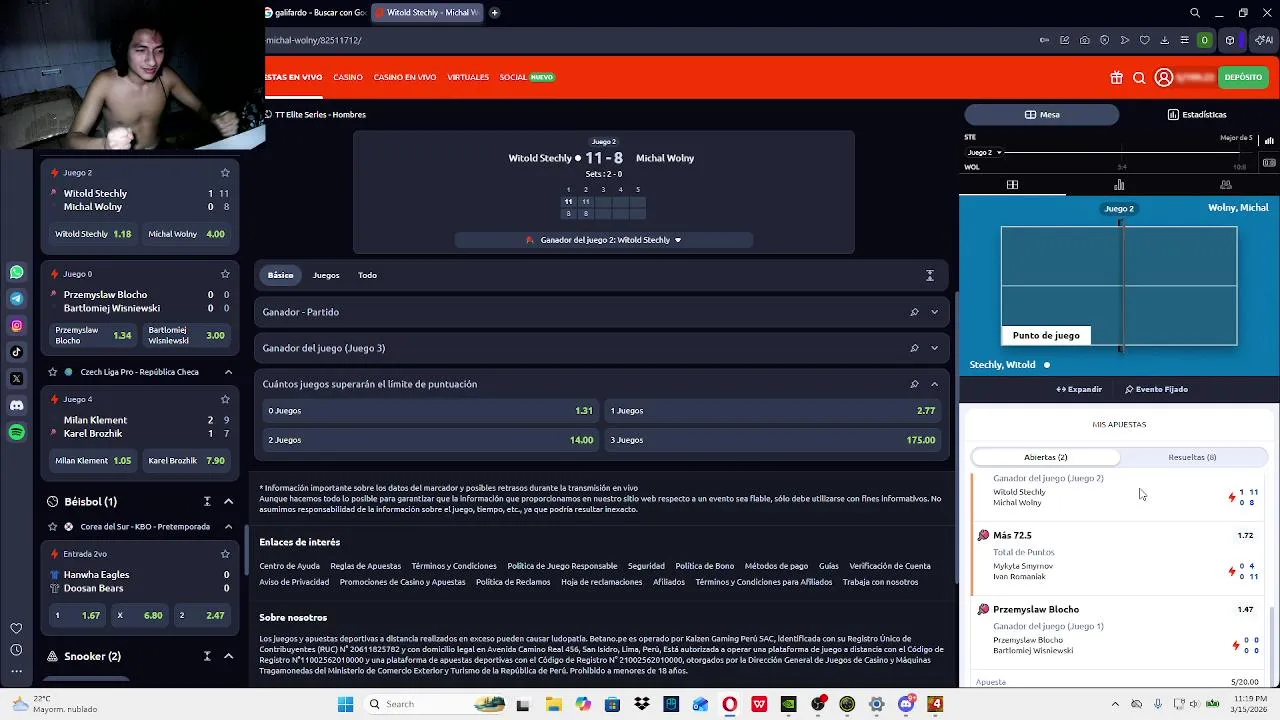Switch to the players head-to-head icon
Screen dimensions: 1280x720
1226,184
